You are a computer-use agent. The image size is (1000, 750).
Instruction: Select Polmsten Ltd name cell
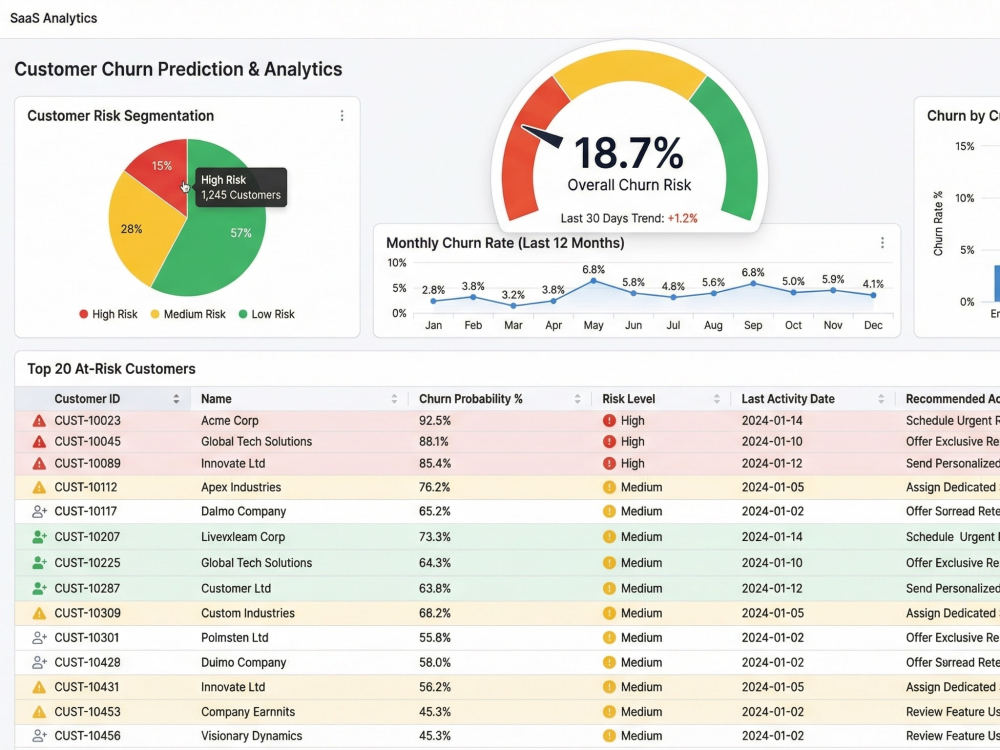coord(235,638)
